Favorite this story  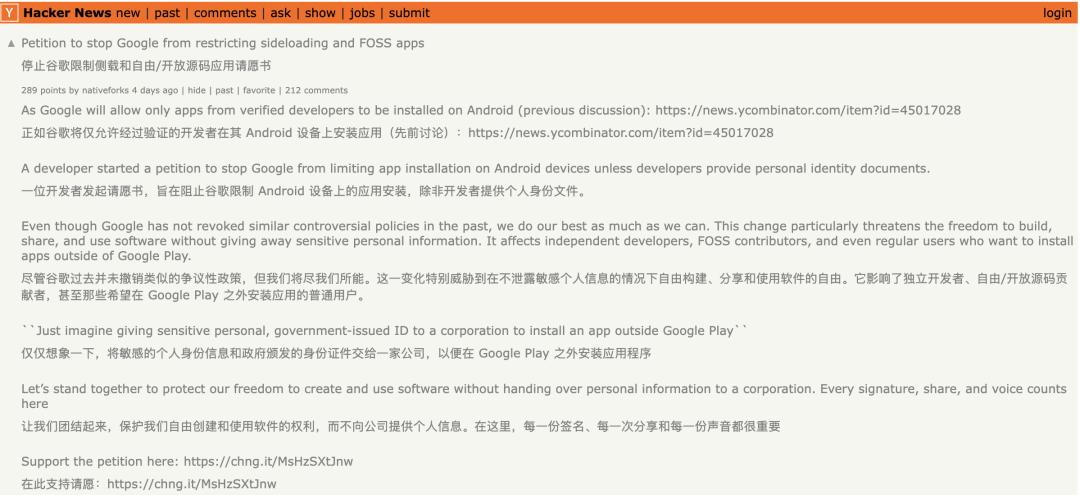pos(259,90)
